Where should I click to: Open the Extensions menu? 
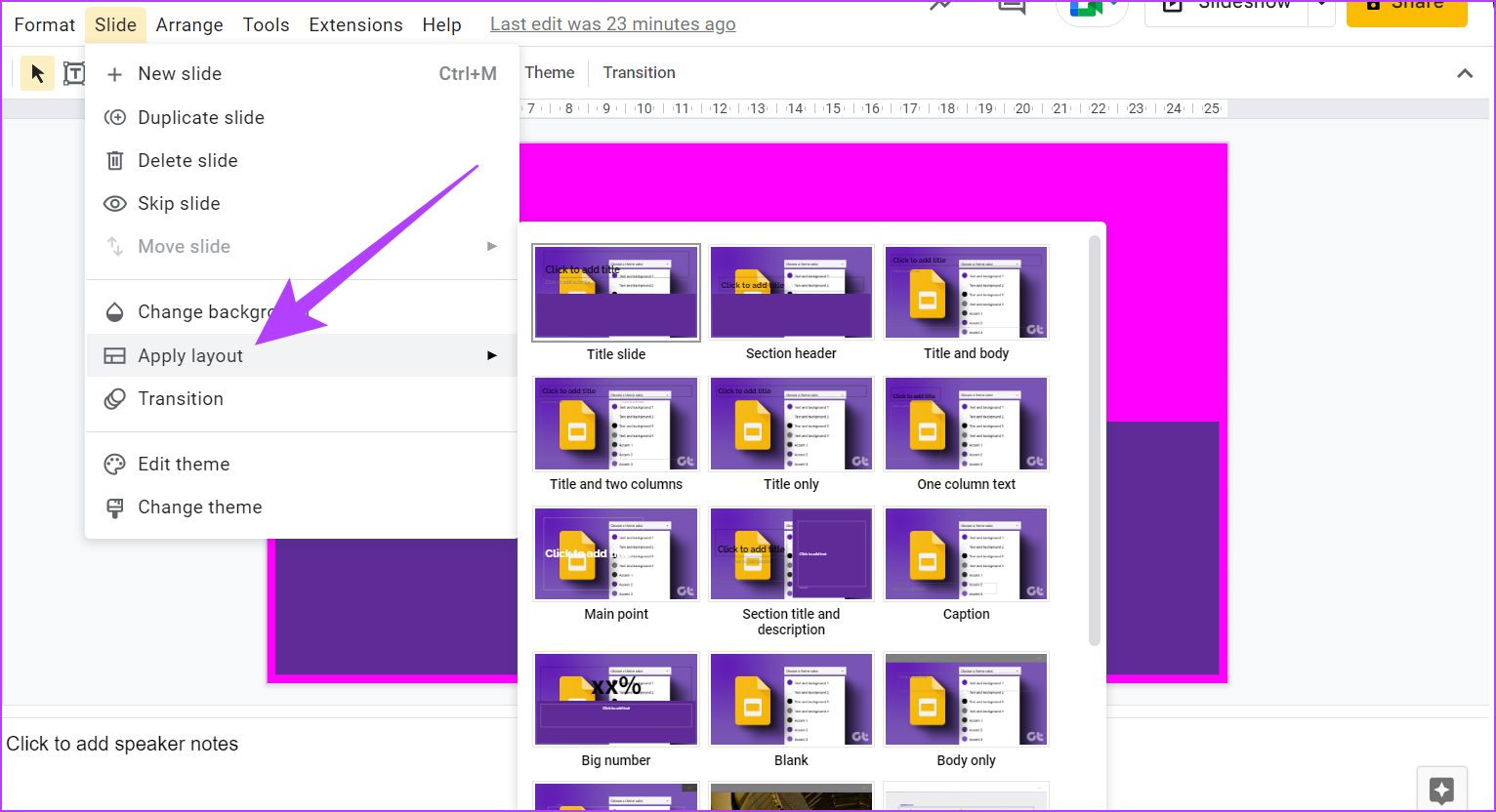click(x=355, y=24)
